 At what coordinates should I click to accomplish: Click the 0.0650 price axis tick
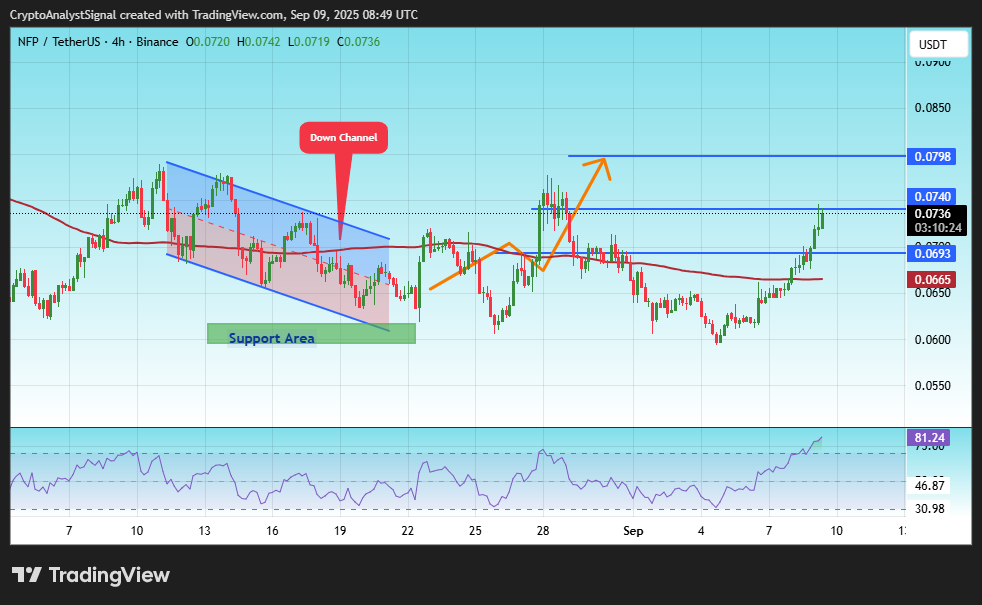[x=932, y=293]
